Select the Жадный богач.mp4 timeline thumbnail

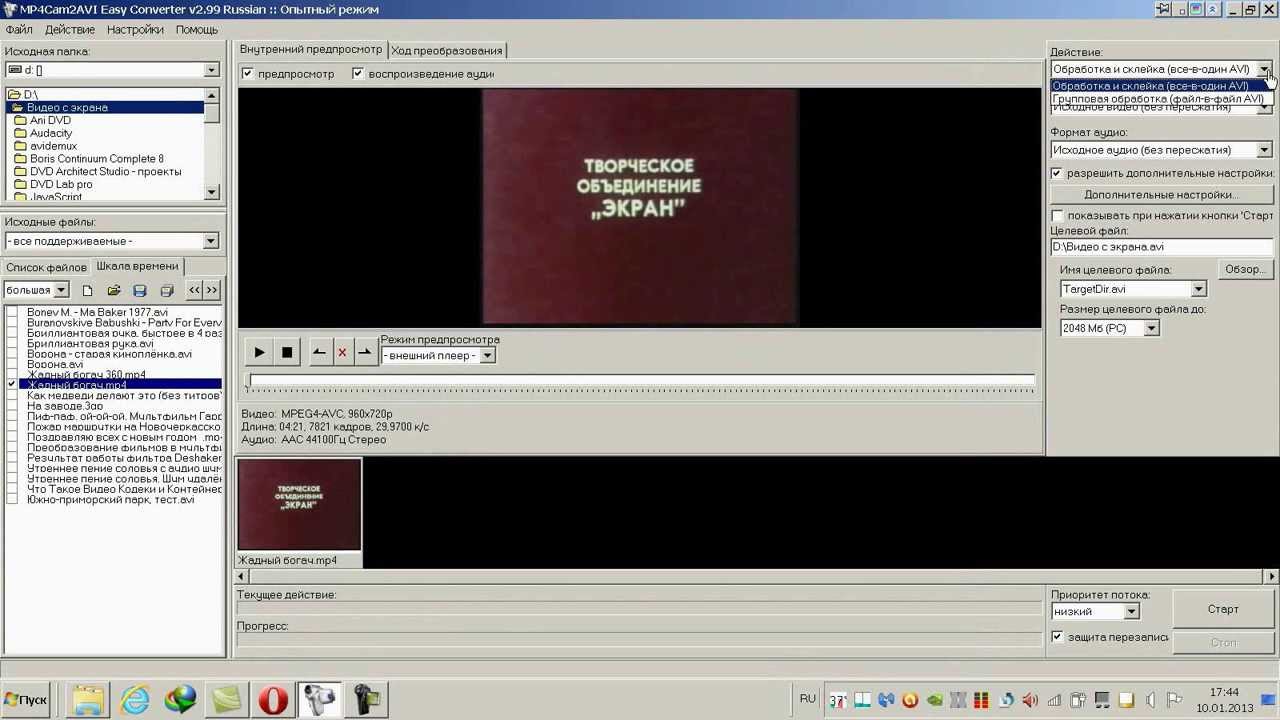(299, 505)
